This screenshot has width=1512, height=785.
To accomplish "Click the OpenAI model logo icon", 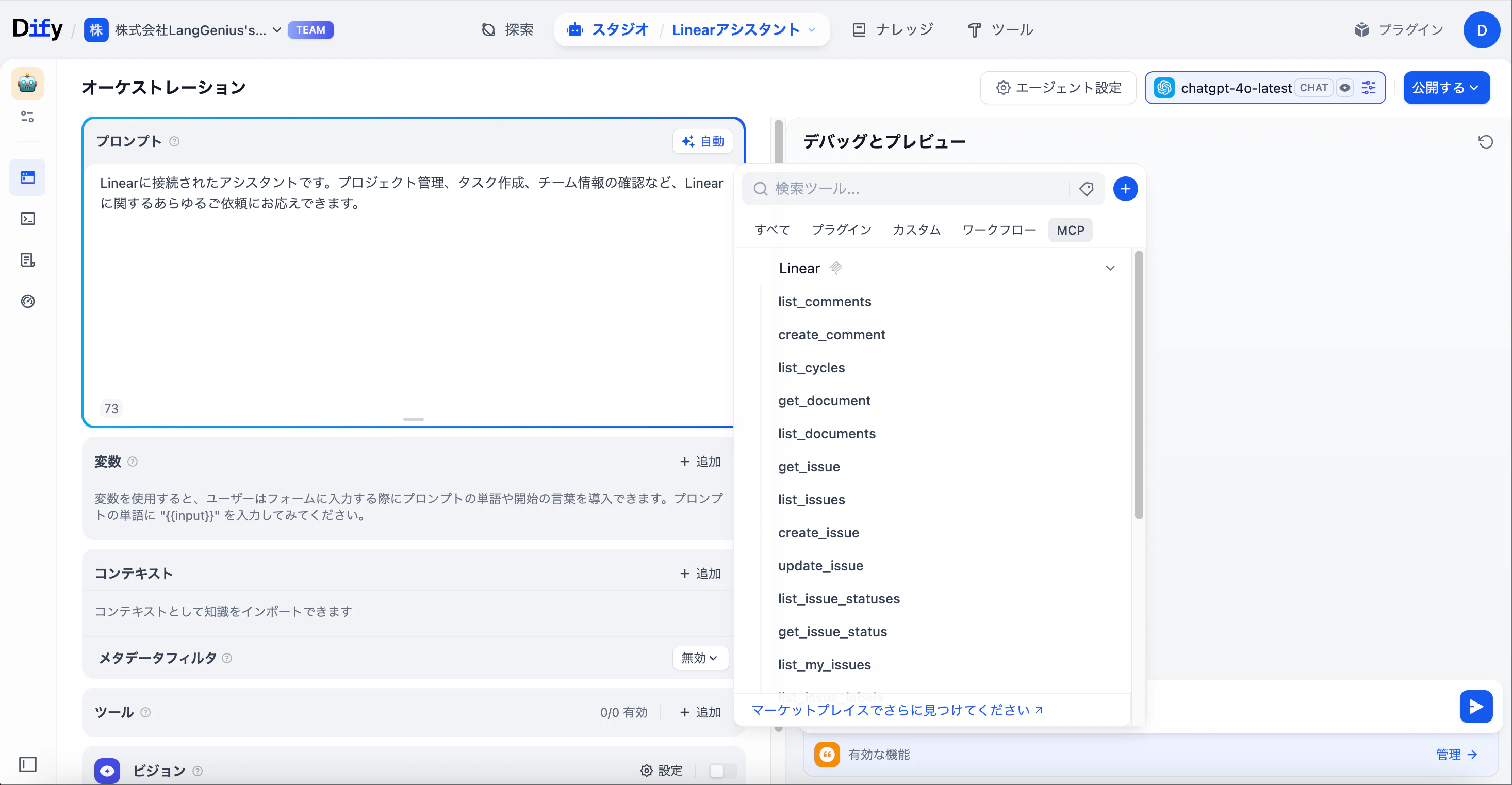I will (1164, 88).
